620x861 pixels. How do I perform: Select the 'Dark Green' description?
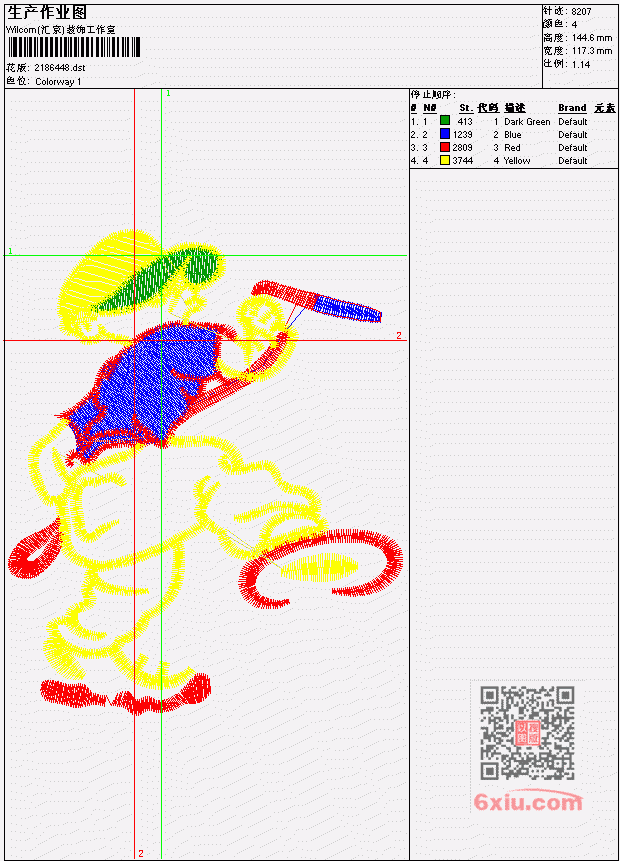coord(527,121)
